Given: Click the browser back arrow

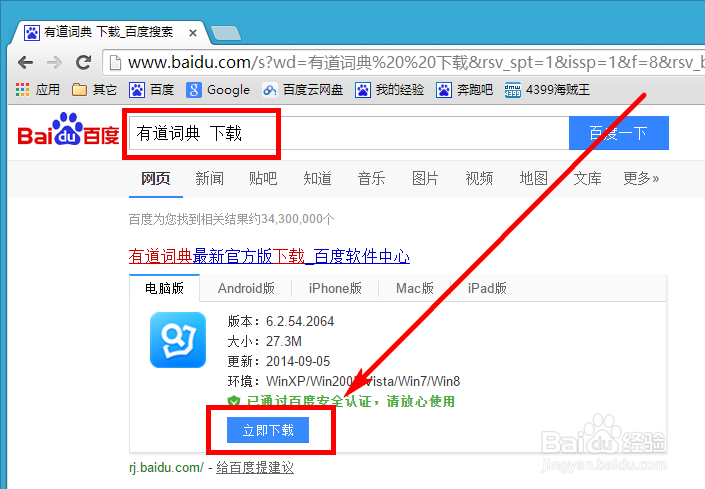Looking at the screenshot, I should [x=26, y=62].
